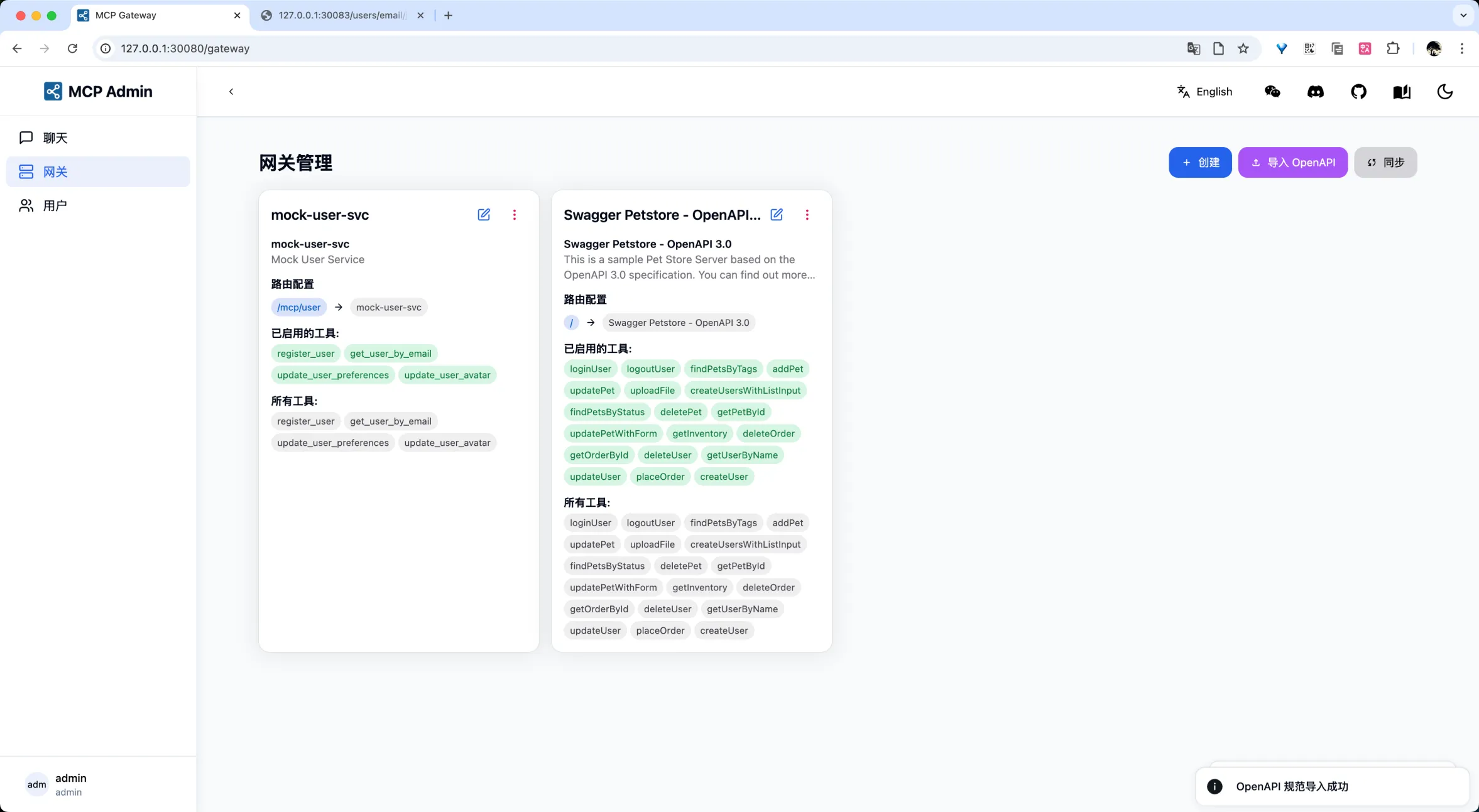Click the red translate extension icon
Viewport: 1479px width, 812px height.
pyautogui.click(x=1365, y=48)
